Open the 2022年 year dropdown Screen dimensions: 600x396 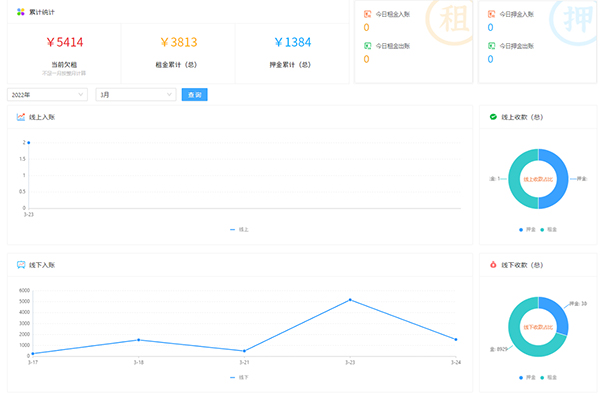(47, 95)
